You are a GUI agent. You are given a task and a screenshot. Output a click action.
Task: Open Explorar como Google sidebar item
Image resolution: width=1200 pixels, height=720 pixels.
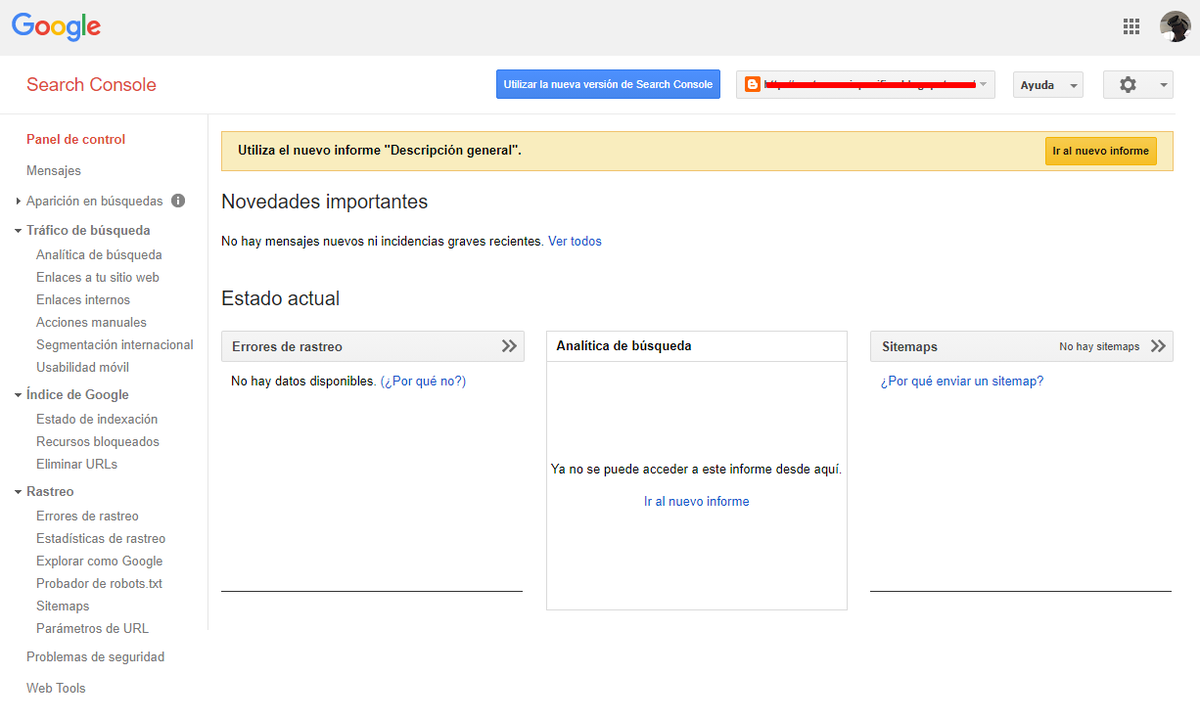point(99,561)
